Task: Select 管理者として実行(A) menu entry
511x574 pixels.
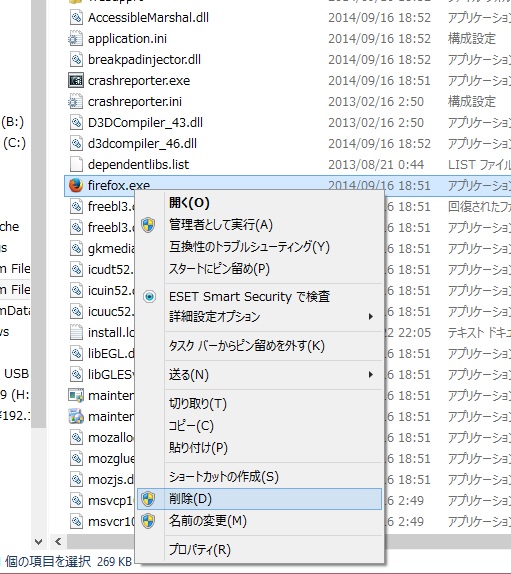Action: point(260,225)
